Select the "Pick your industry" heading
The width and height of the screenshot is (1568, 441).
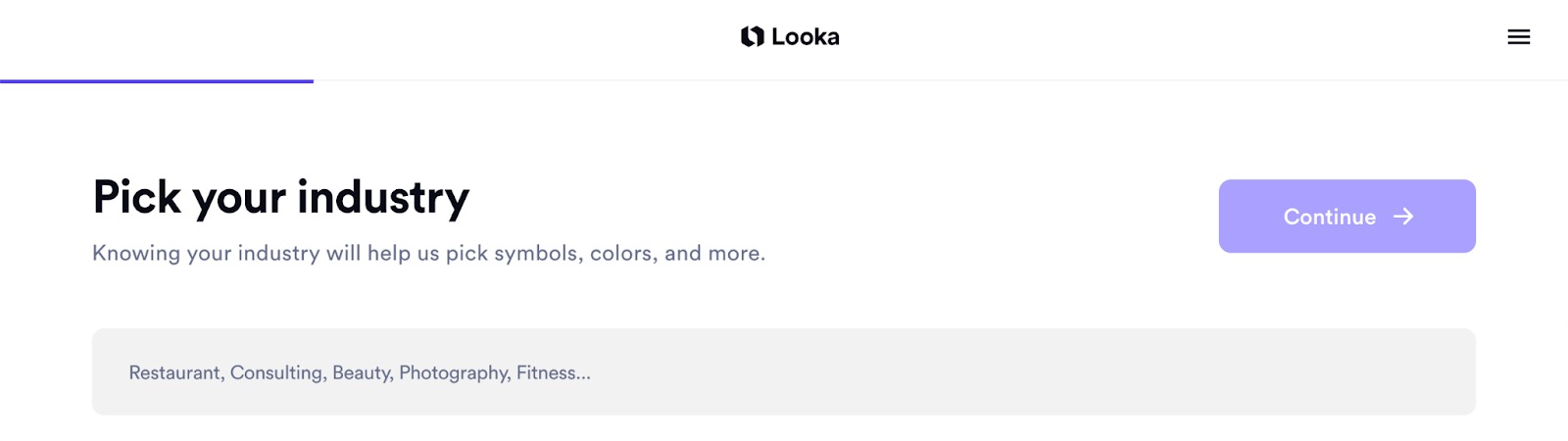[x=281, y=197]
